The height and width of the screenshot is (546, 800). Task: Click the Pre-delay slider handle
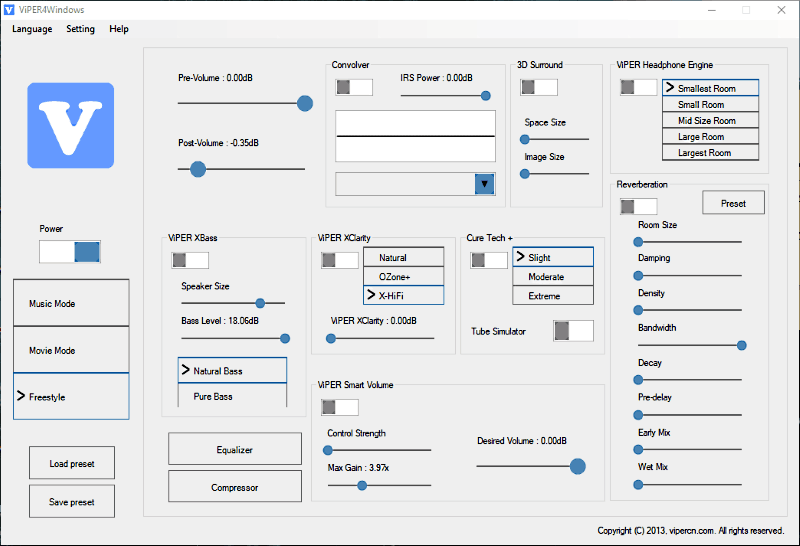(x=638, y=415)
